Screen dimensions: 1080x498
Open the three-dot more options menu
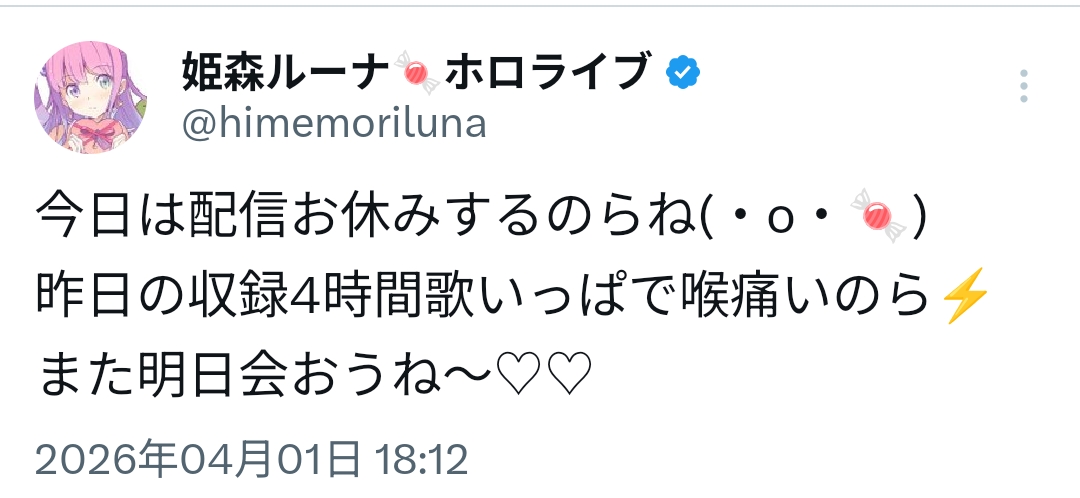(x=1023, y=87)
